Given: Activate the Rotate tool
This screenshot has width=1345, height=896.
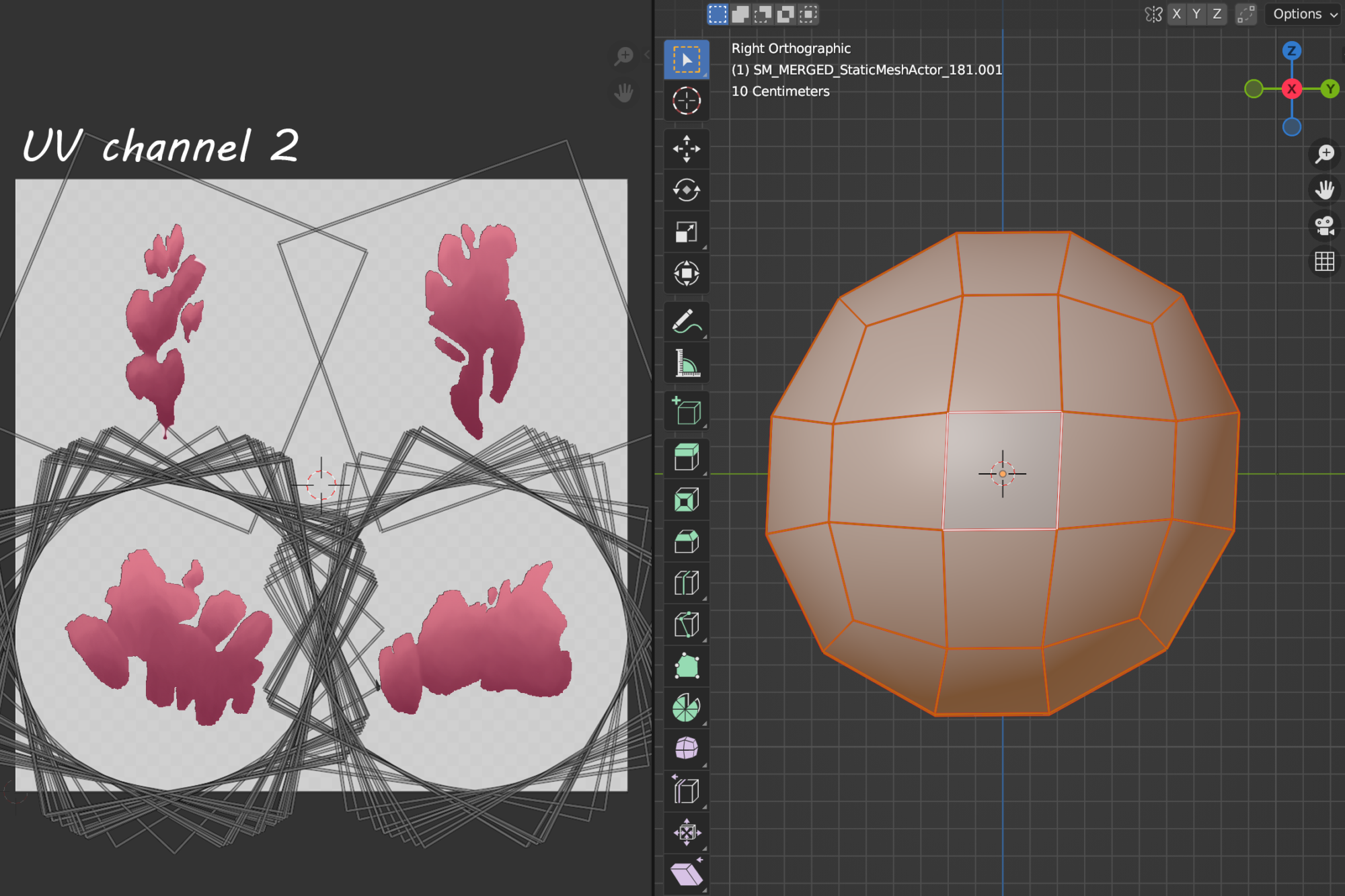Looking at the screenshot, I should (687, 190).
